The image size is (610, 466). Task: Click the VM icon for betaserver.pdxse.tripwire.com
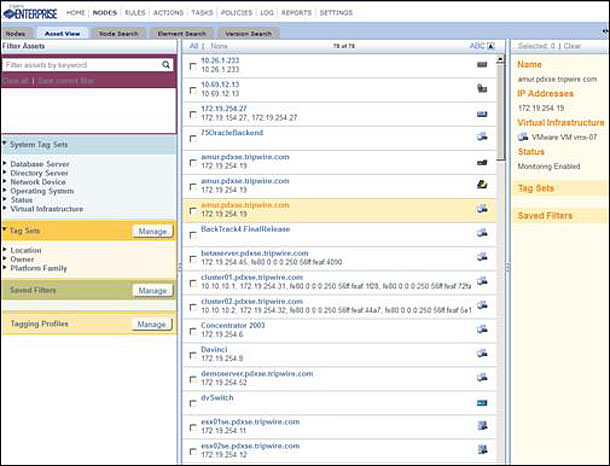point(482,257)
